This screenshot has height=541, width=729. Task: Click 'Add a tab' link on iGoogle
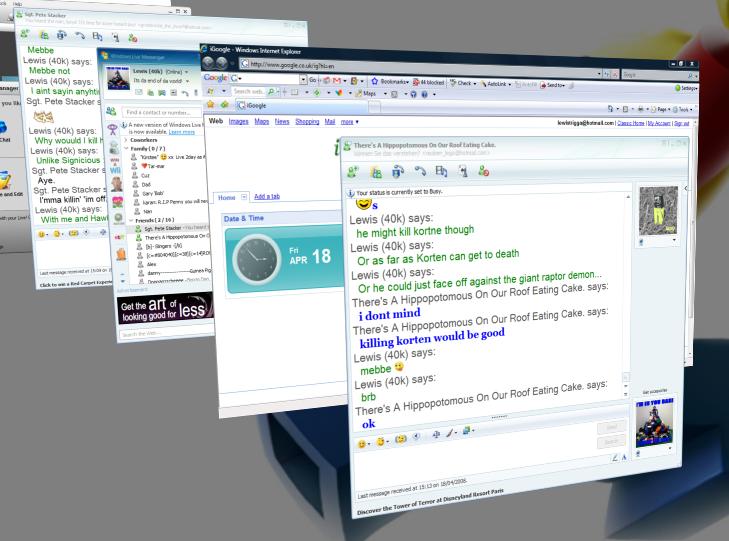tap(267, 196)
